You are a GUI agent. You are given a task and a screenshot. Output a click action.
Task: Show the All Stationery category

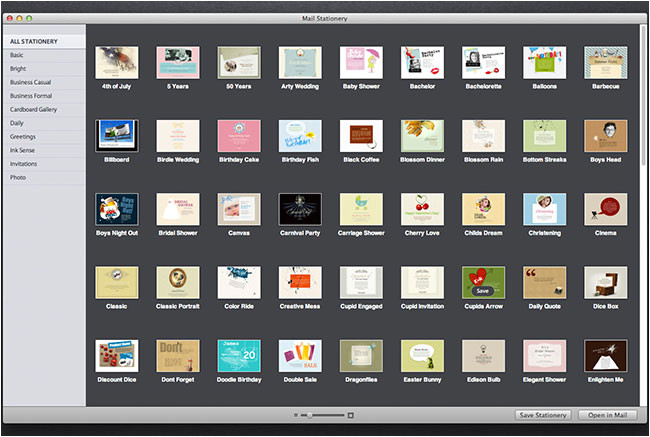point(34,42)
